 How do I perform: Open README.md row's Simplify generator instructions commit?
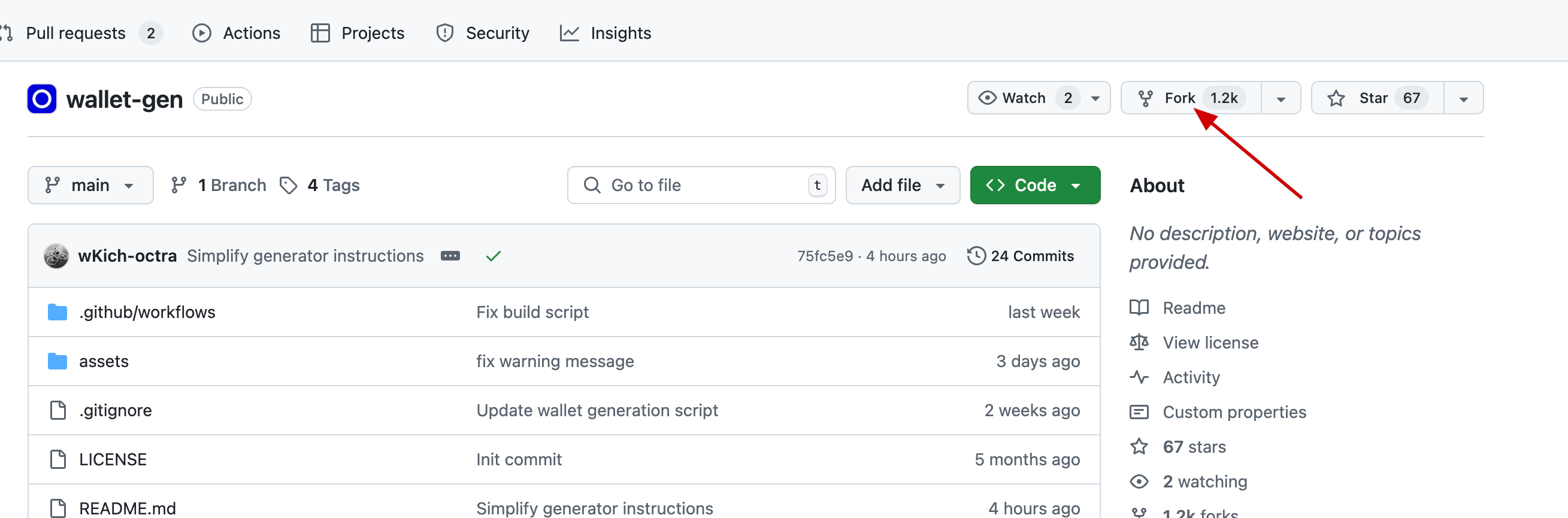pyautogui.click(x=595, y=508)
